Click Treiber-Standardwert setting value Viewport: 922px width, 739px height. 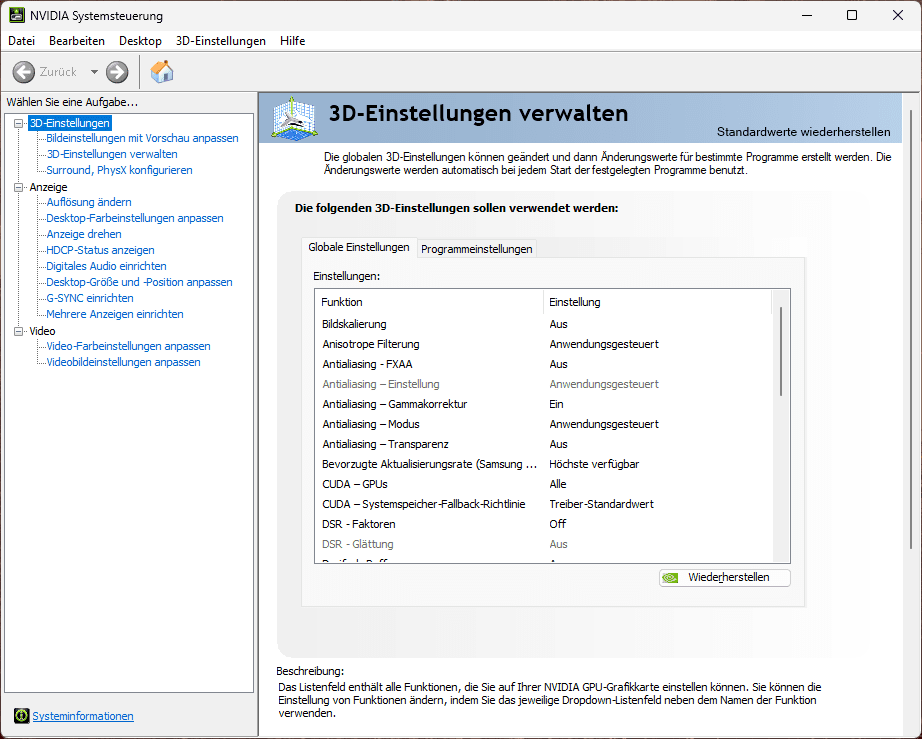(601, 504)
